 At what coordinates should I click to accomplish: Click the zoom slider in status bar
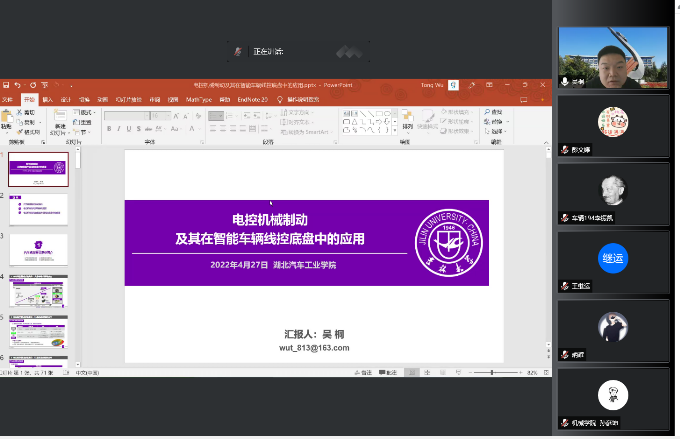[492, 372]
